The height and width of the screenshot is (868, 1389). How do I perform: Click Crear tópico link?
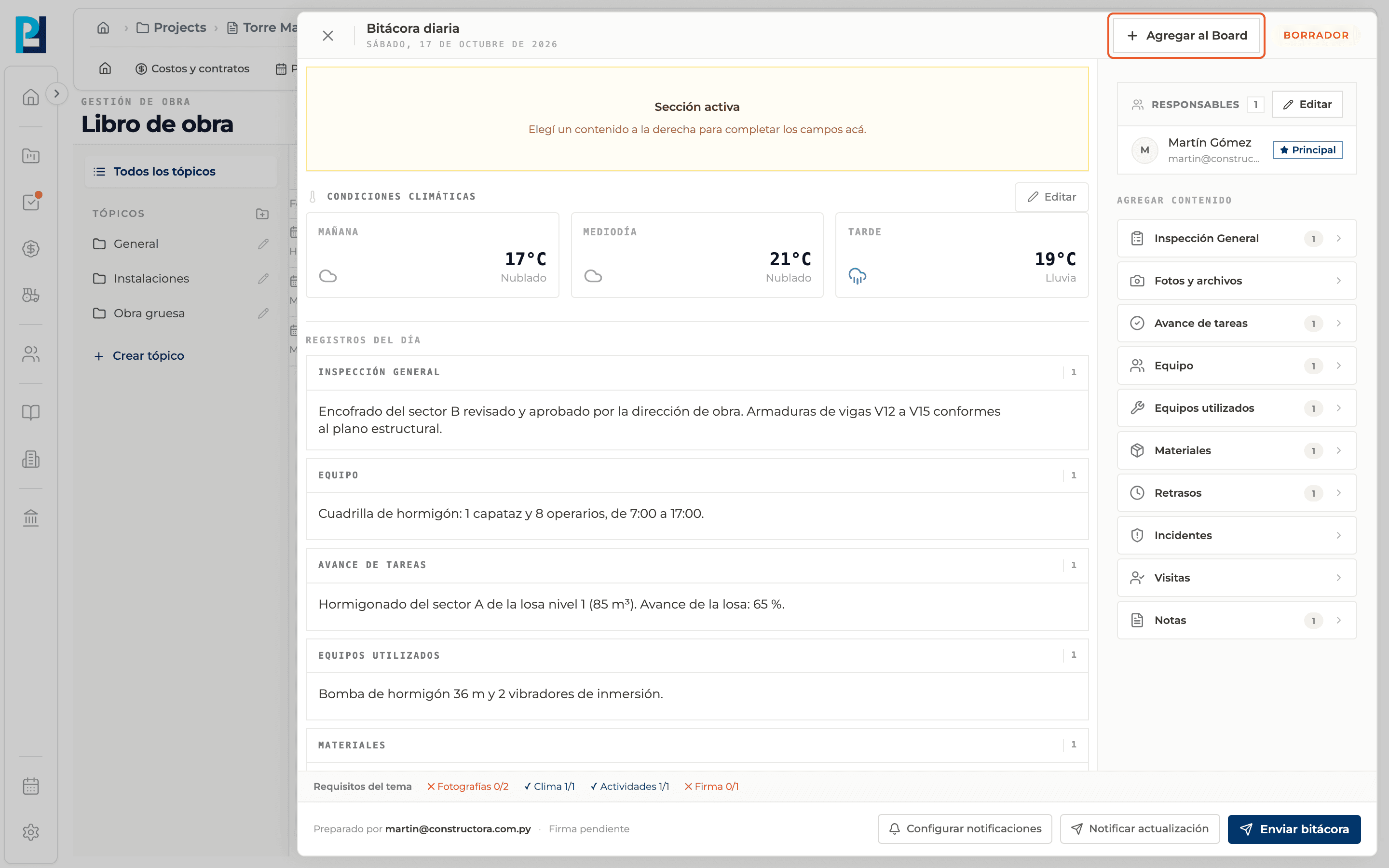(139, 356)
